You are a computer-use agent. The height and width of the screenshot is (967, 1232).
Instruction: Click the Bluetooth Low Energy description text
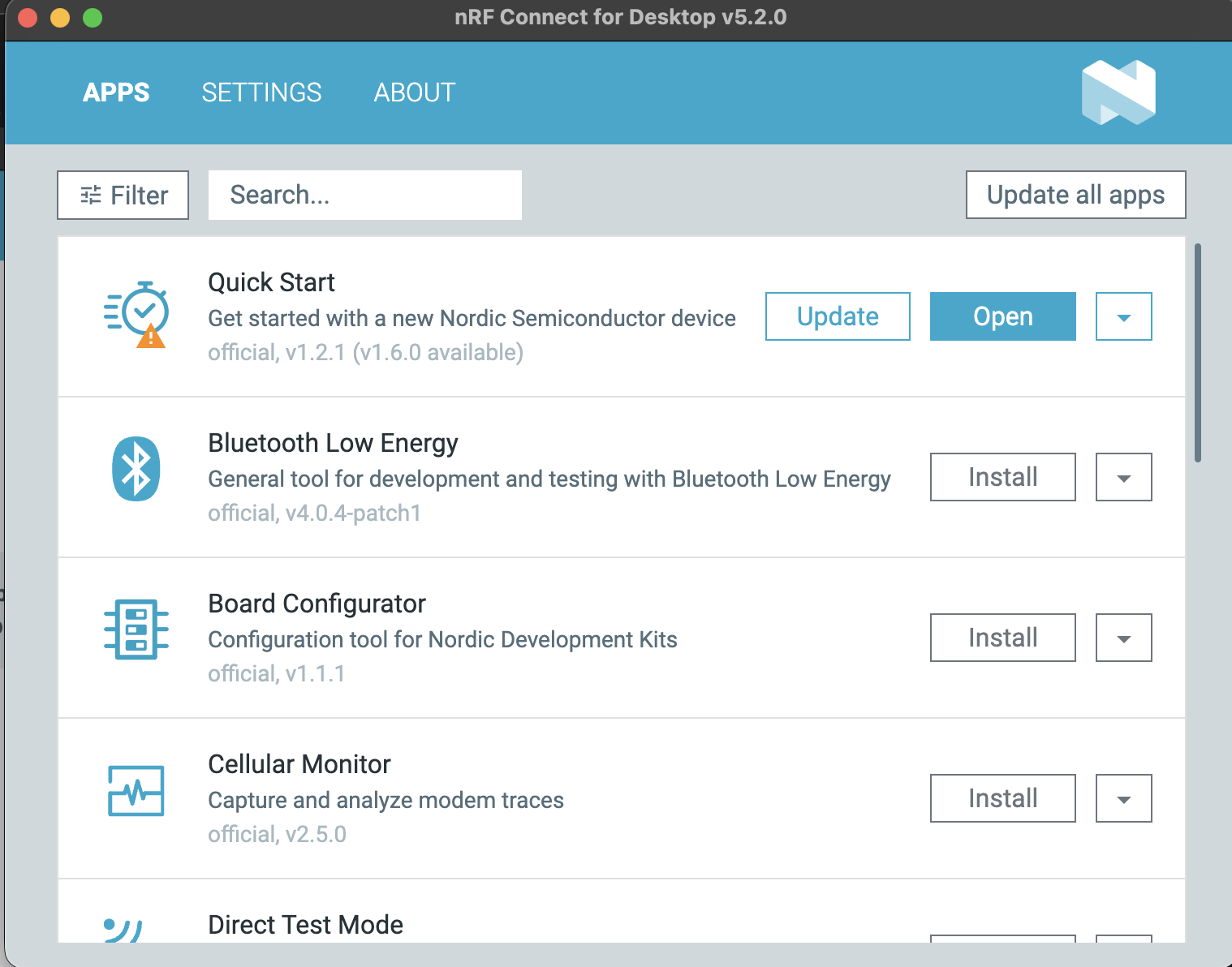click(x=549, y=479)
